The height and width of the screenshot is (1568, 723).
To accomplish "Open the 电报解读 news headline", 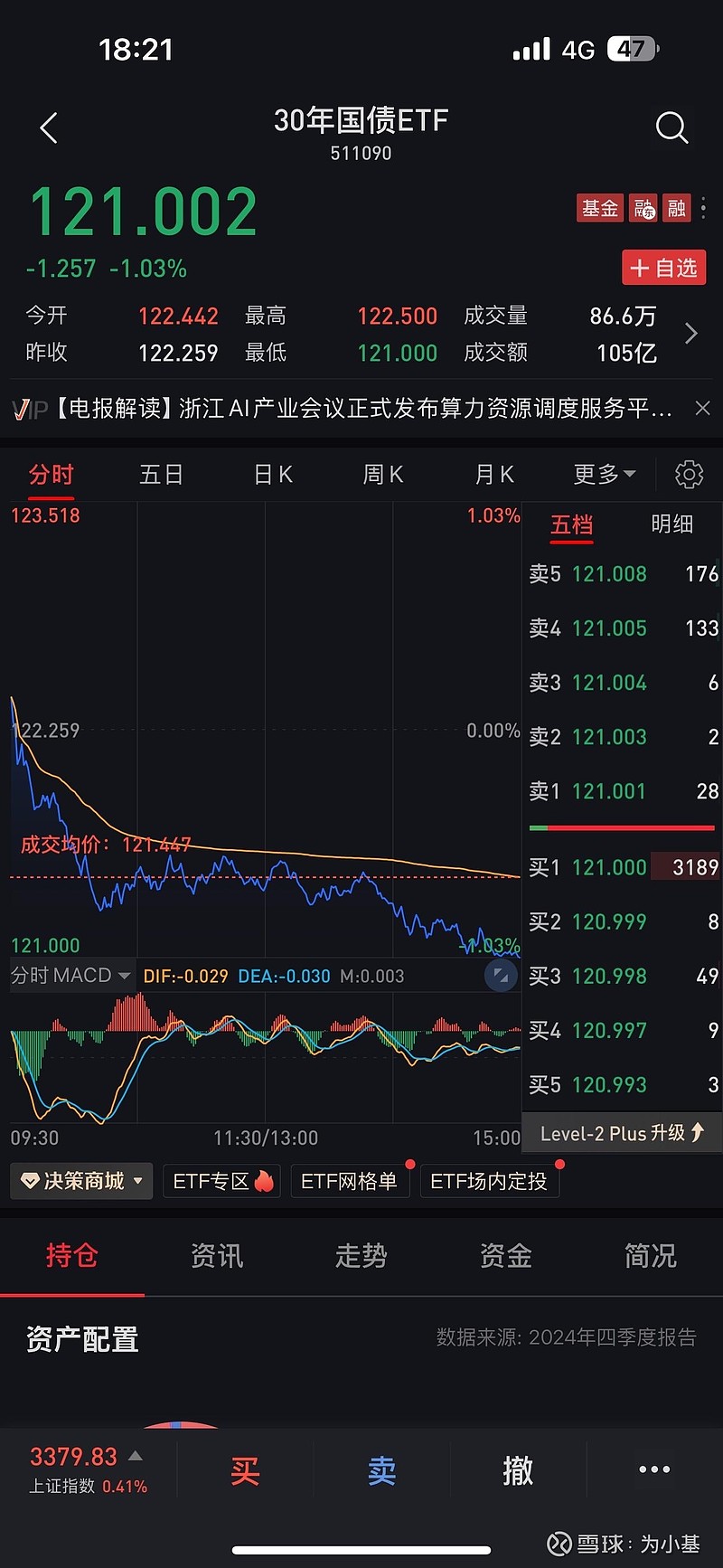I will pos(361,409).
